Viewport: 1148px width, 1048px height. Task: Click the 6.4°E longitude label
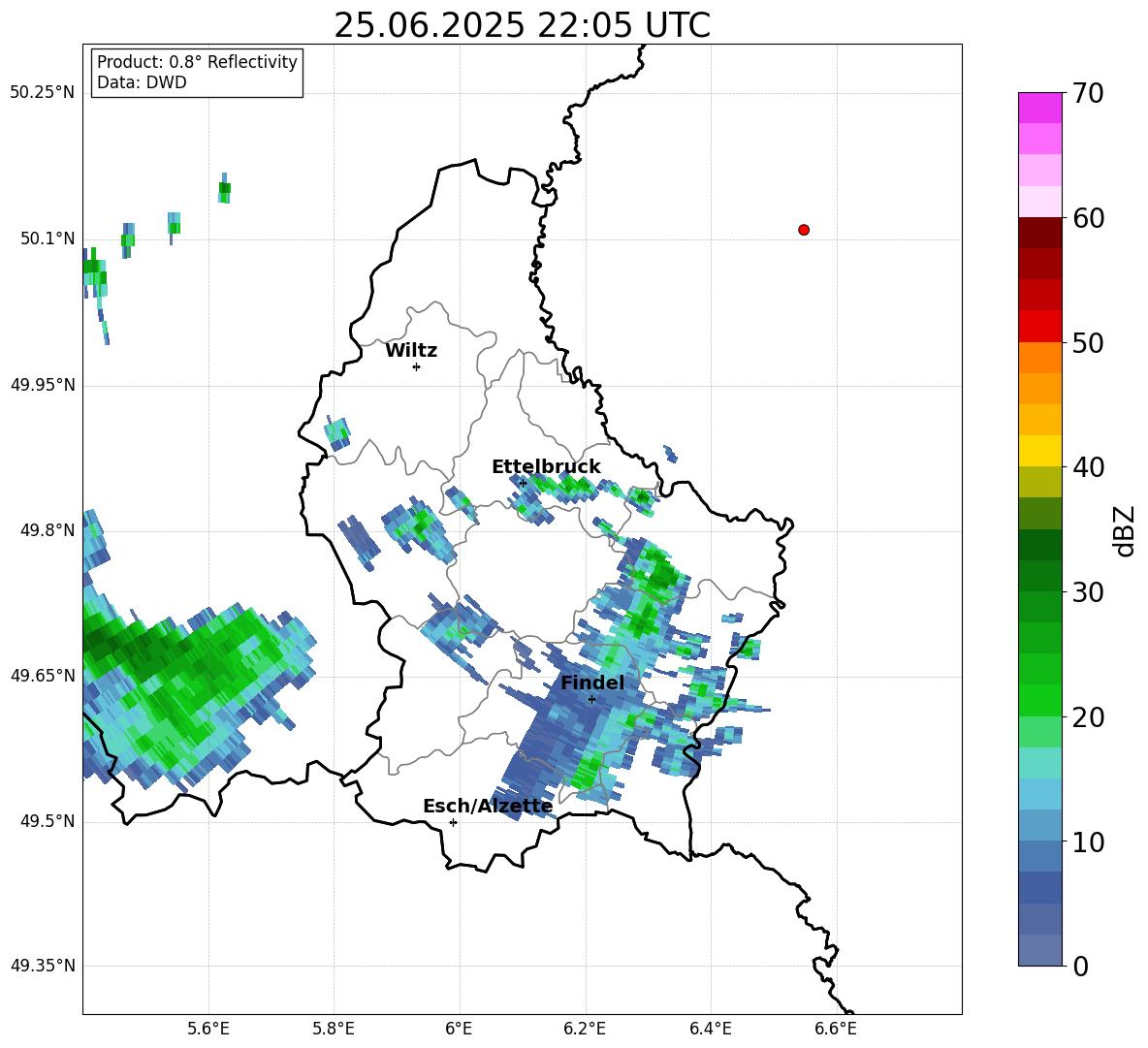(x=710, y=1029)
